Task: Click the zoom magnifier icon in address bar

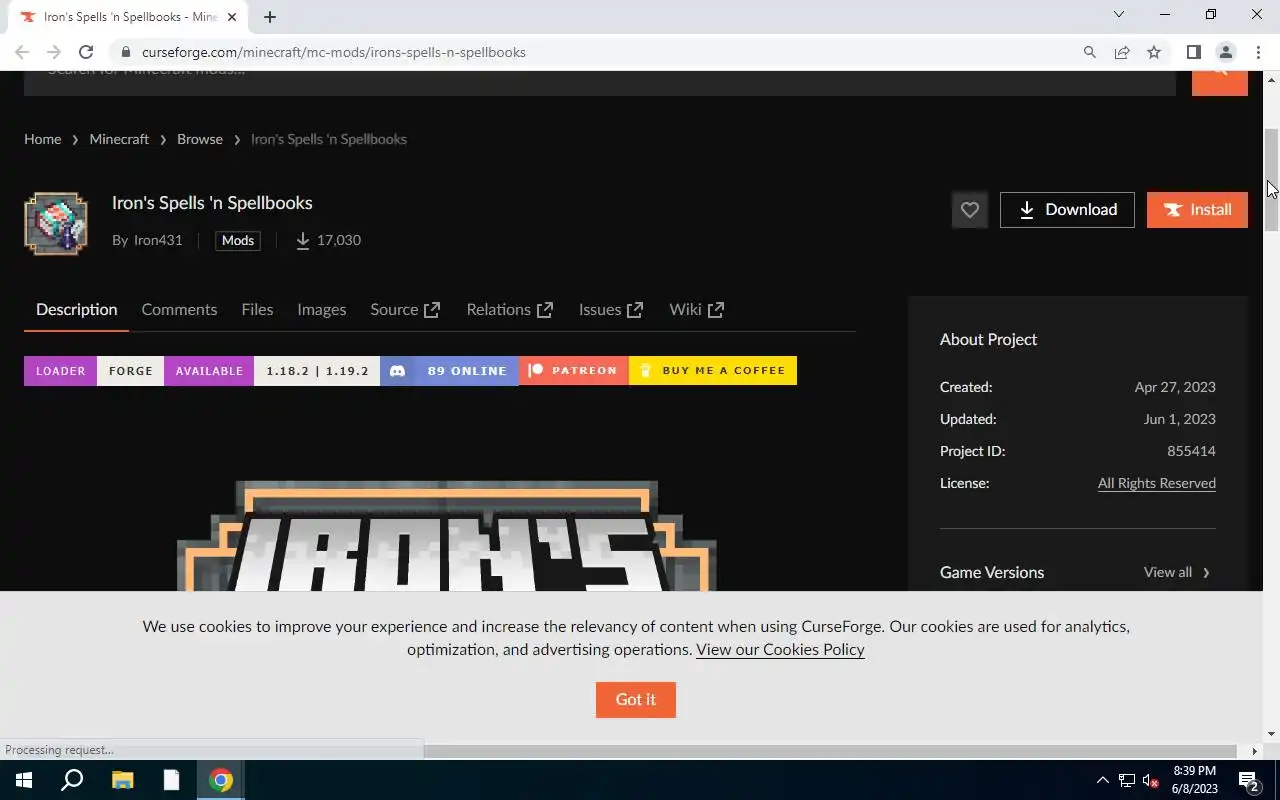Action: coord(1090,52)
